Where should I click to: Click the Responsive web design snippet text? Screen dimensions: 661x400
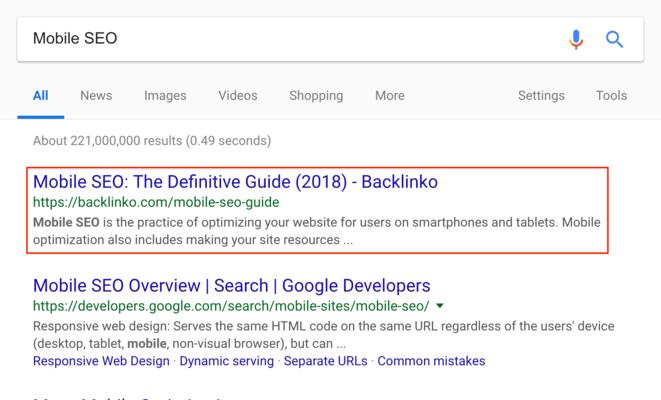323,335
